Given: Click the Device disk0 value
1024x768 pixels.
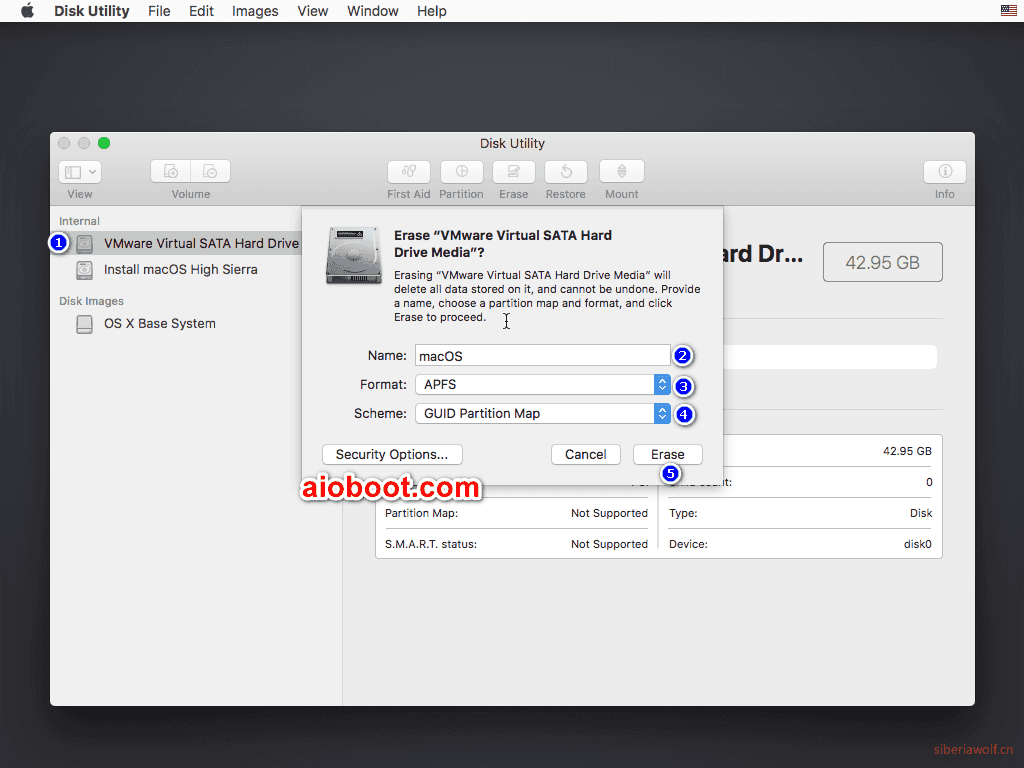Looking at the screenshot, I should coord(918,544).
